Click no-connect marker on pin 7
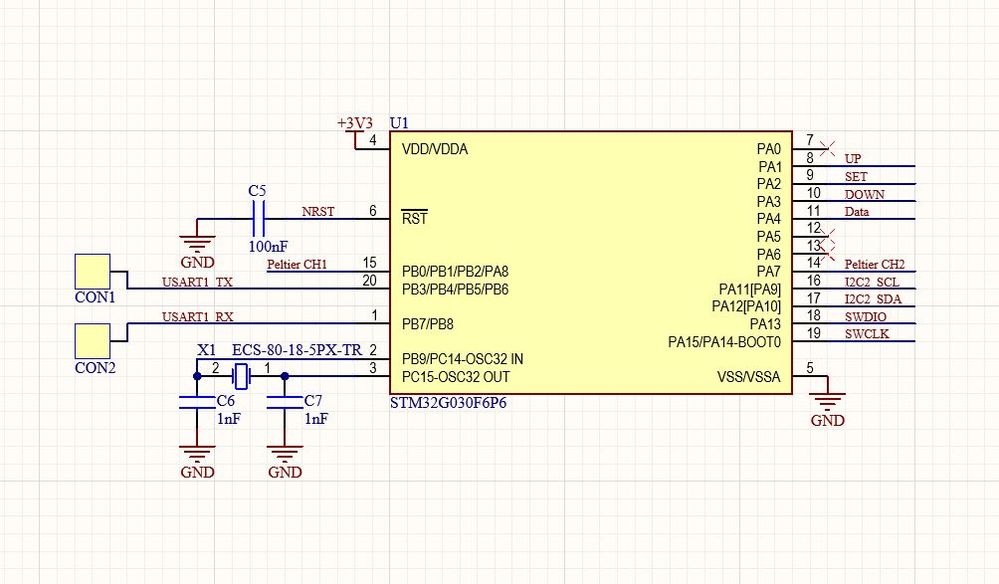The image size is (999, 584). tap(828, 149)
